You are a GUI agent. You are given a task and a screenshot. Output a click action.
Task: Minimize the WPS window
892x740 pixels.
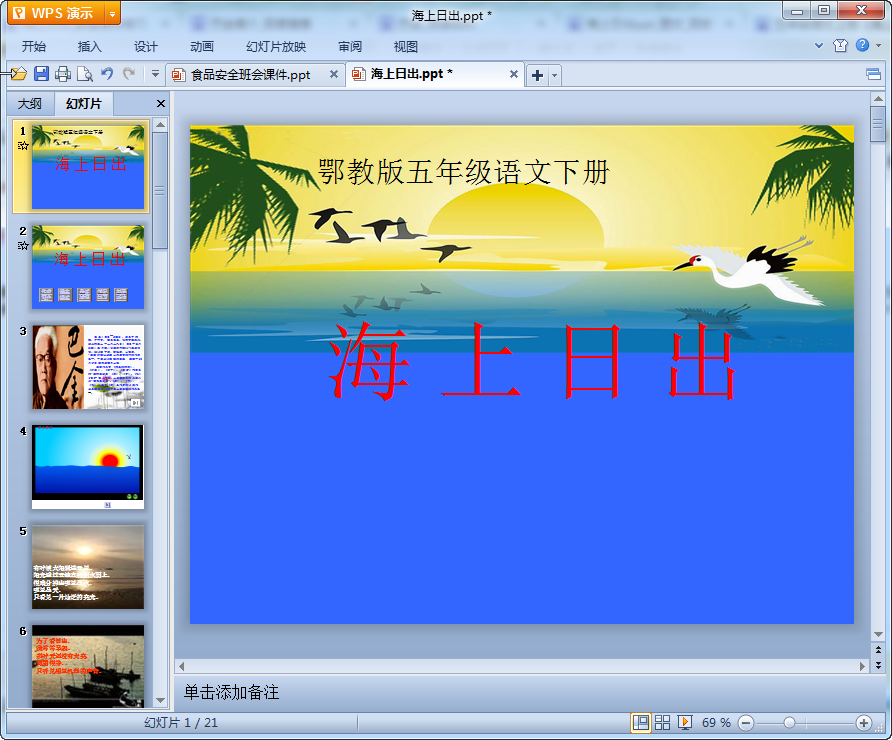pos(797,11)
